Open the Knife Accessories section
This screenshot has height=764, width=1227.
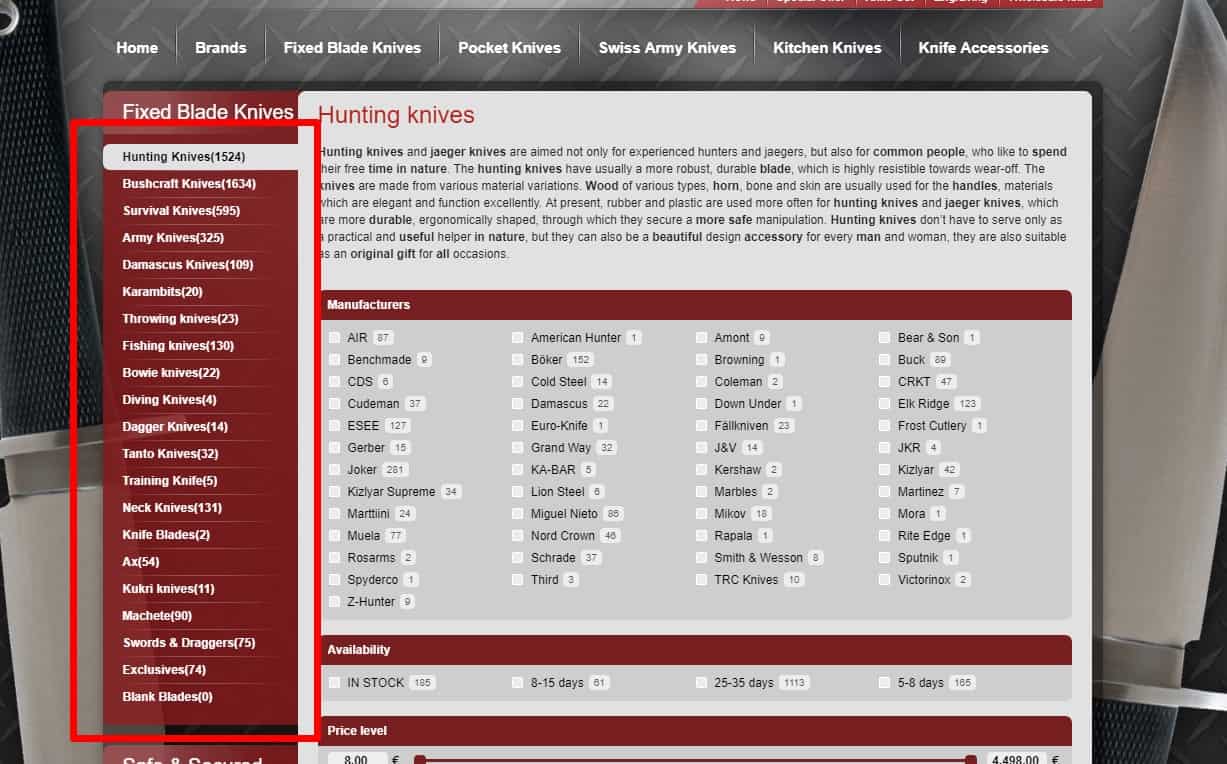coord(983,47)
